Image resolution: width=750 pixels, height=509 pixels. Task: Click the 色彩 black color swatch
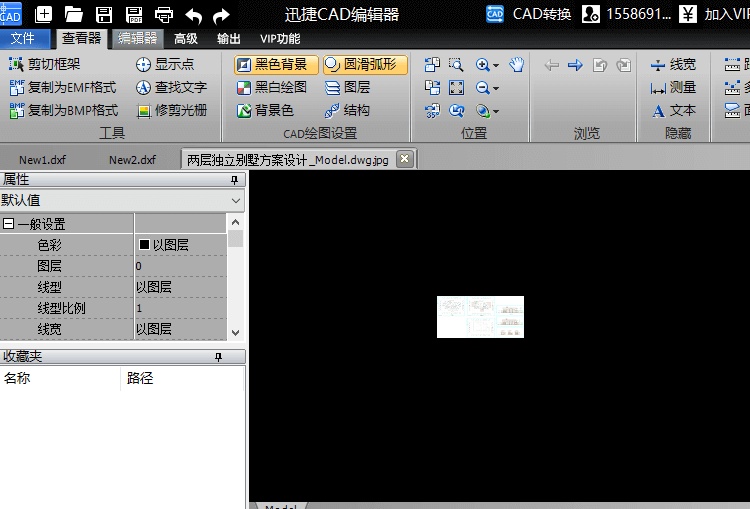(x=144, y=245)
